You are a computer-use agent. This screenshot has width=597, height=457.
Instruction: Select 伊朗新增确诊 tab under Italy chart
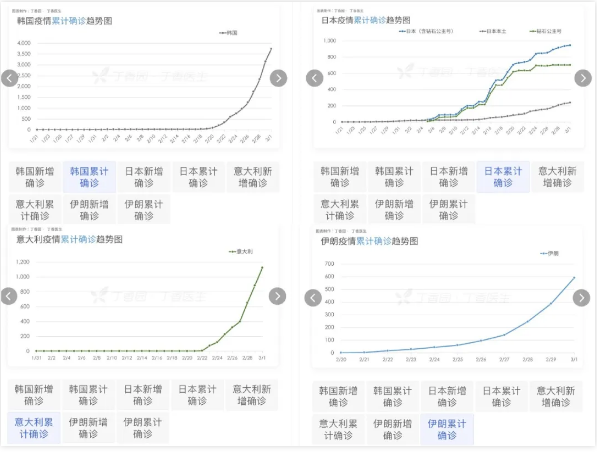88,428
